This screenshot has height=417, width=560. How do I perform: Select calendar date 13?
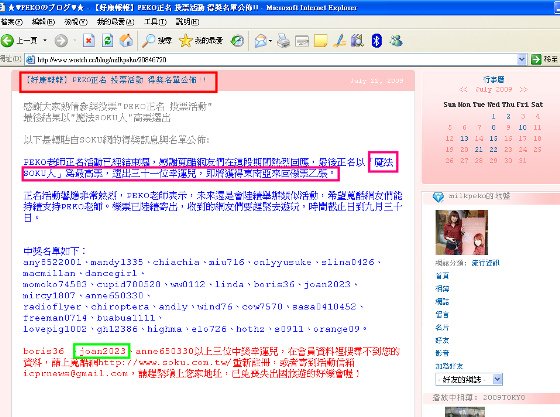(x=464, y=139)
